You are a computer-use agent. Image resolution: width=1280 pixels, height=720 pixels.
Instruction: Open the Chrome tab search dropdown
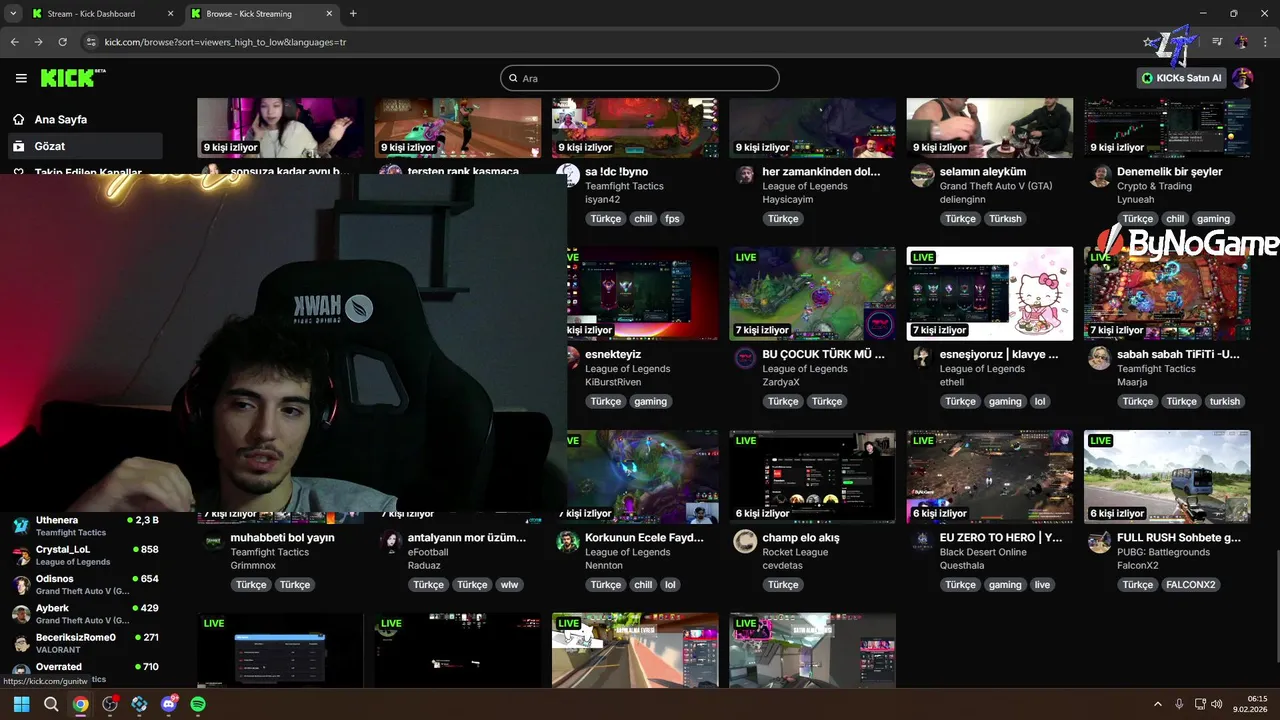12,14
